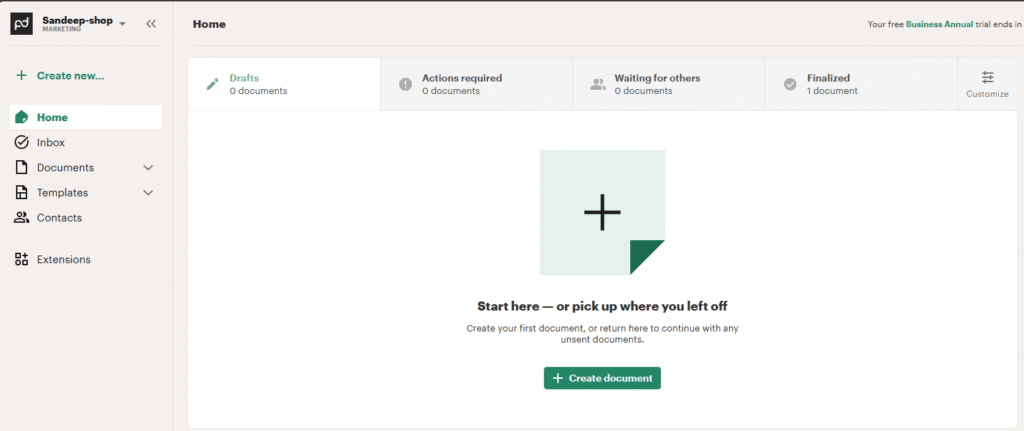The image size is (1024, 431).
Task: Click the Extensions grid icon
Action: (22, 259)
